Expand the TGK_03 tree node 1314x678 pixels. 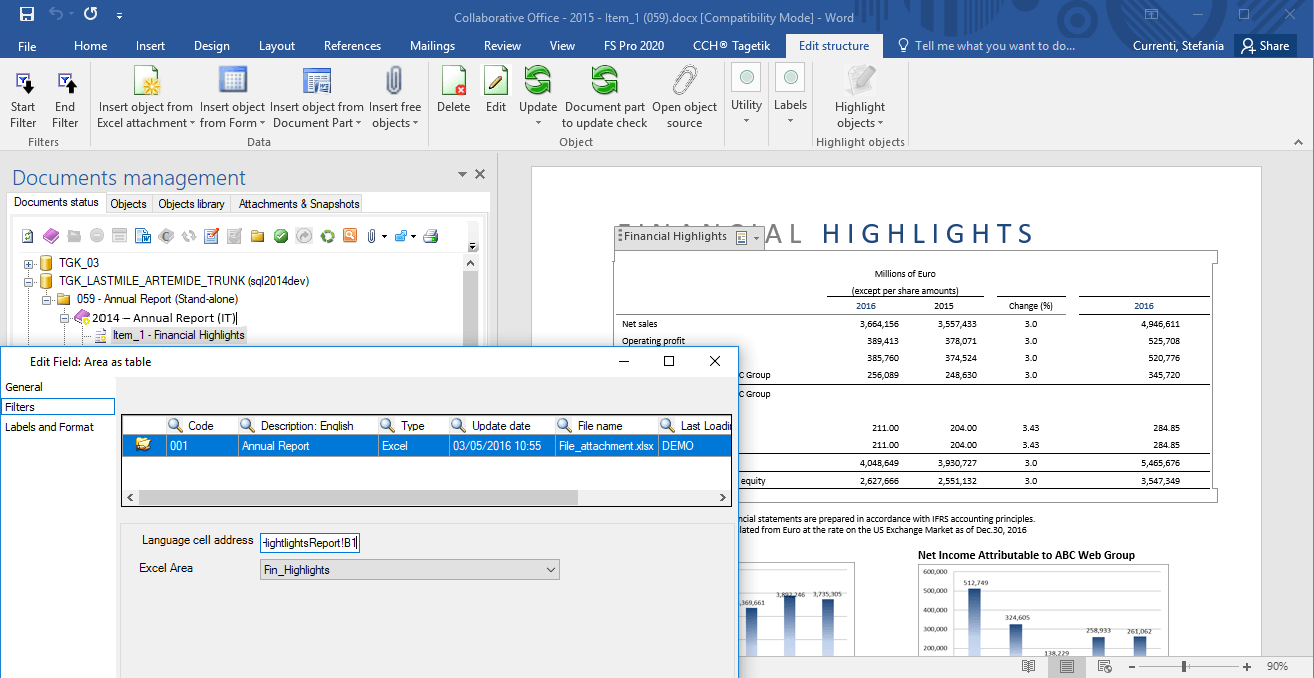pos(29,263)
